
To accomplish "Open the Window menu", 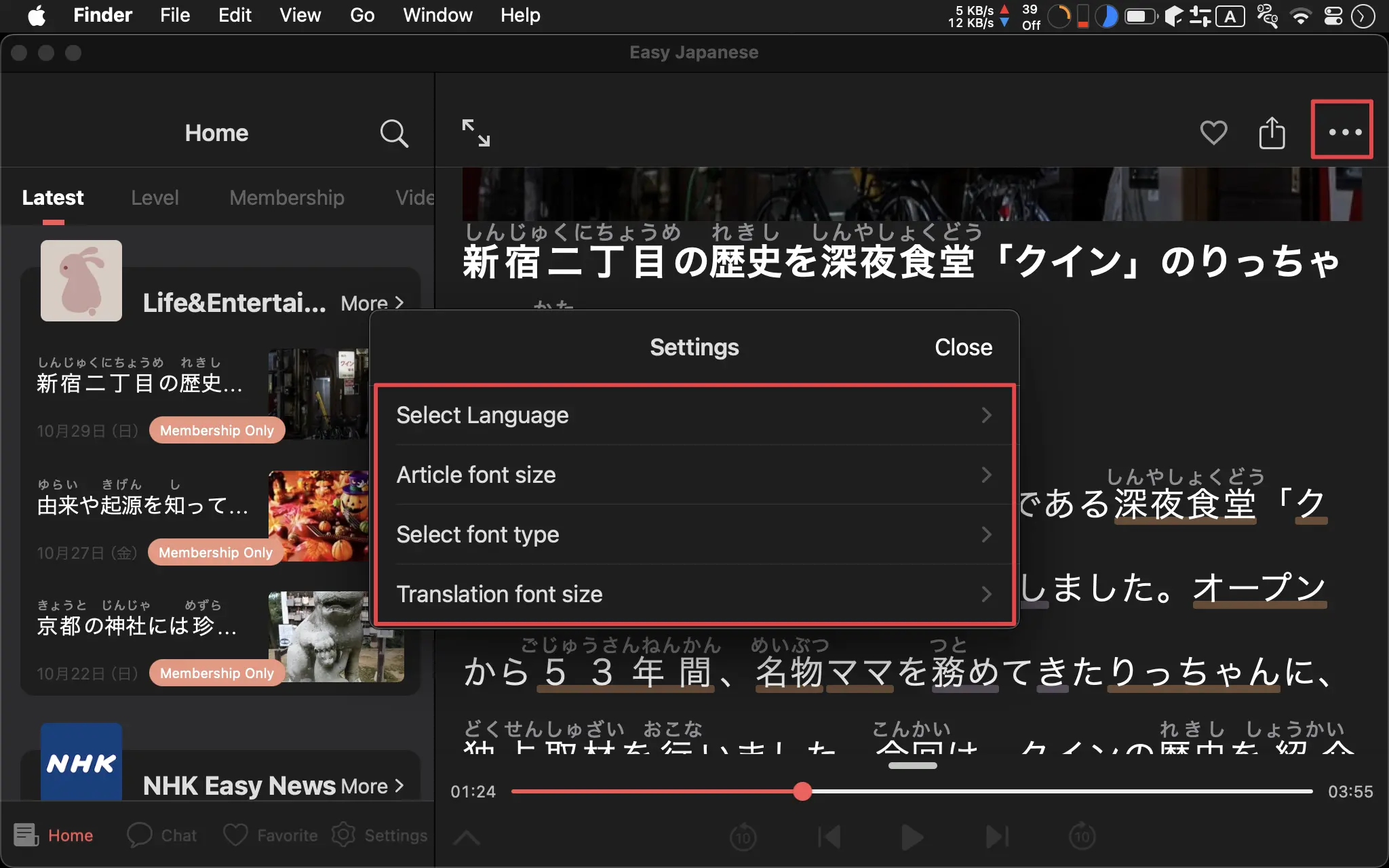I will (437, 15).
